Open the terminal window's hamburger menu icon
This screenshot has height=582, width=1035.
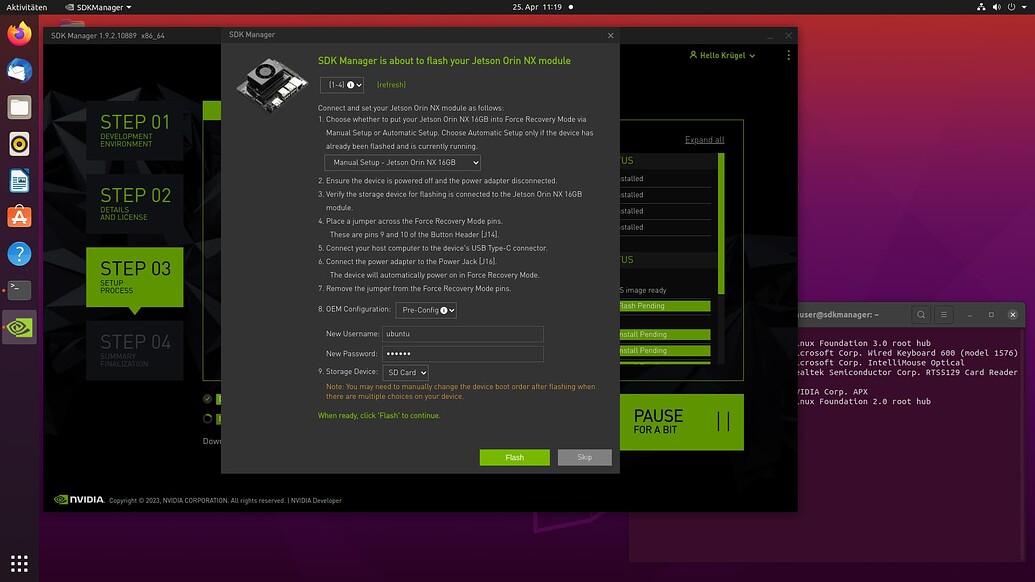coord(943,314)
